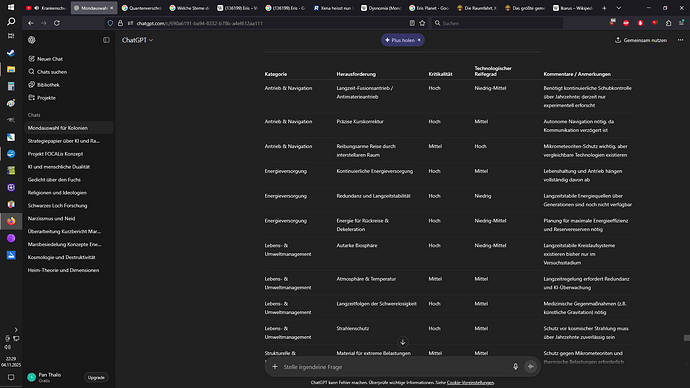Switch to the Eris Planet - Google tab
This screenshot has width=690, height=388.
tap(429, 8)
